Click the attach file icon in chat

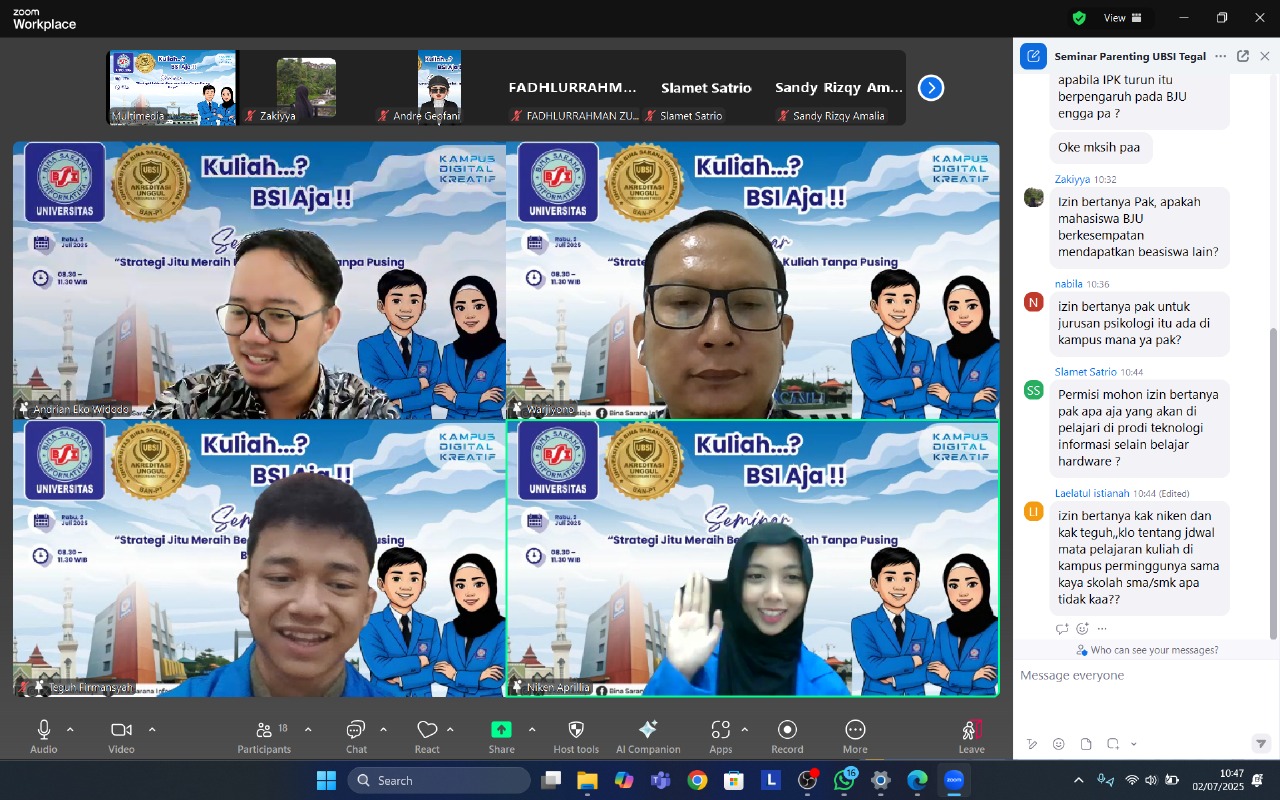tap(1086, 744)
